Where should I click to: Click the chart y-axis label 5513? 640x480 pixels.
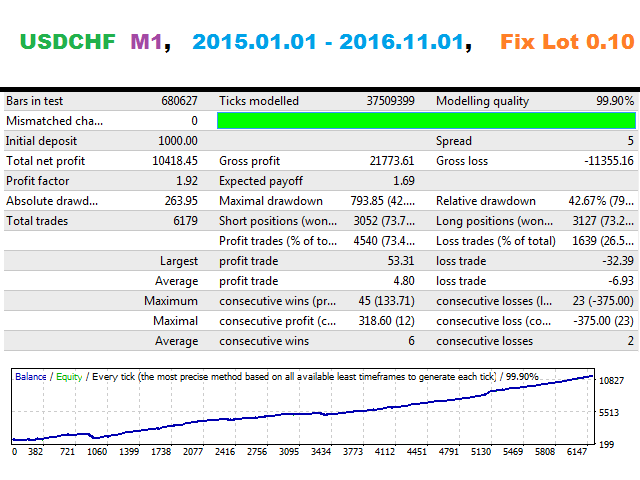click(609, 413)
